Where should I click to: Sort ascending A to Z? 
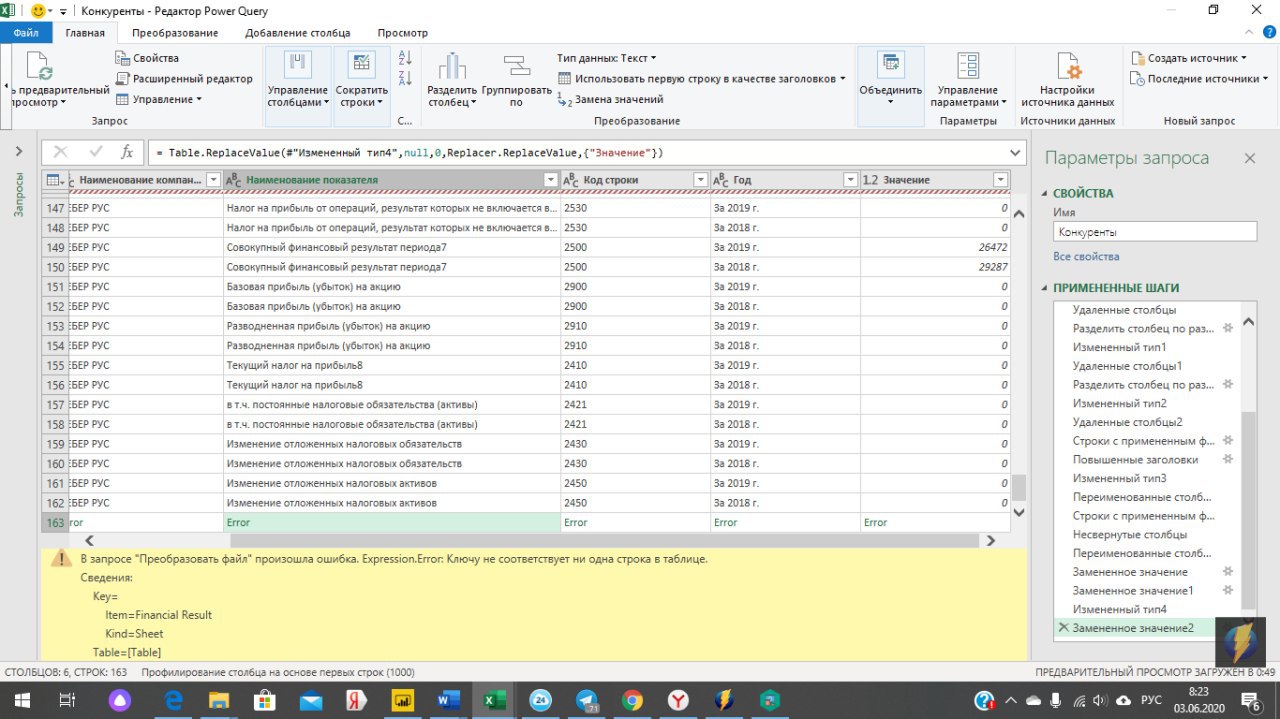(x=405, y=58)
